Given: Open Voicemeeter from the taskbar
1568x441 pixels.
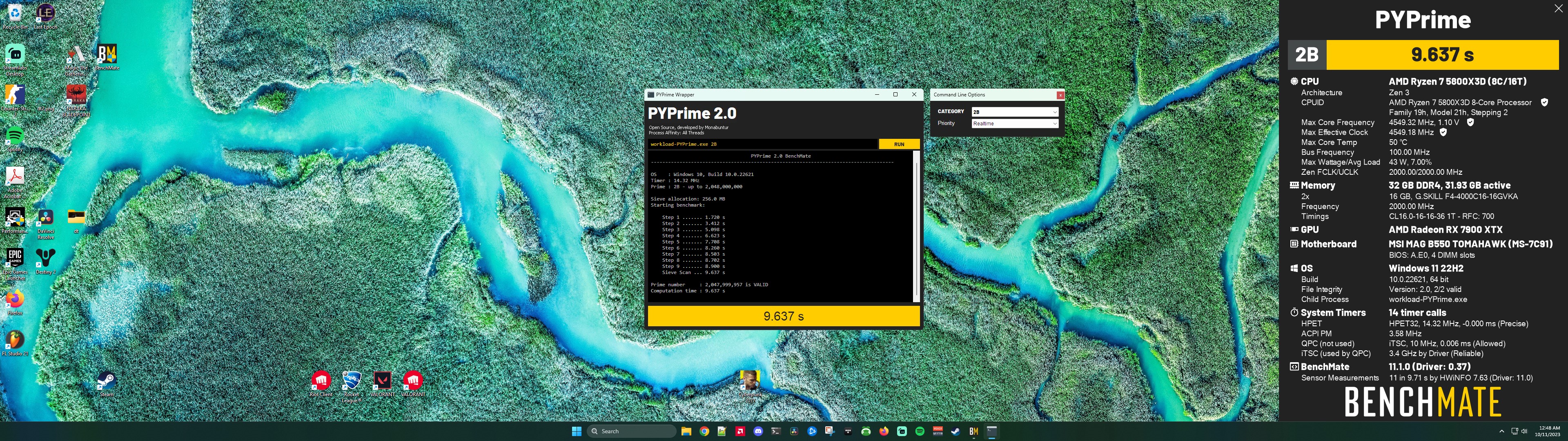Looking at the screenshot, I should pyautogui.click(x=938, y=431).
